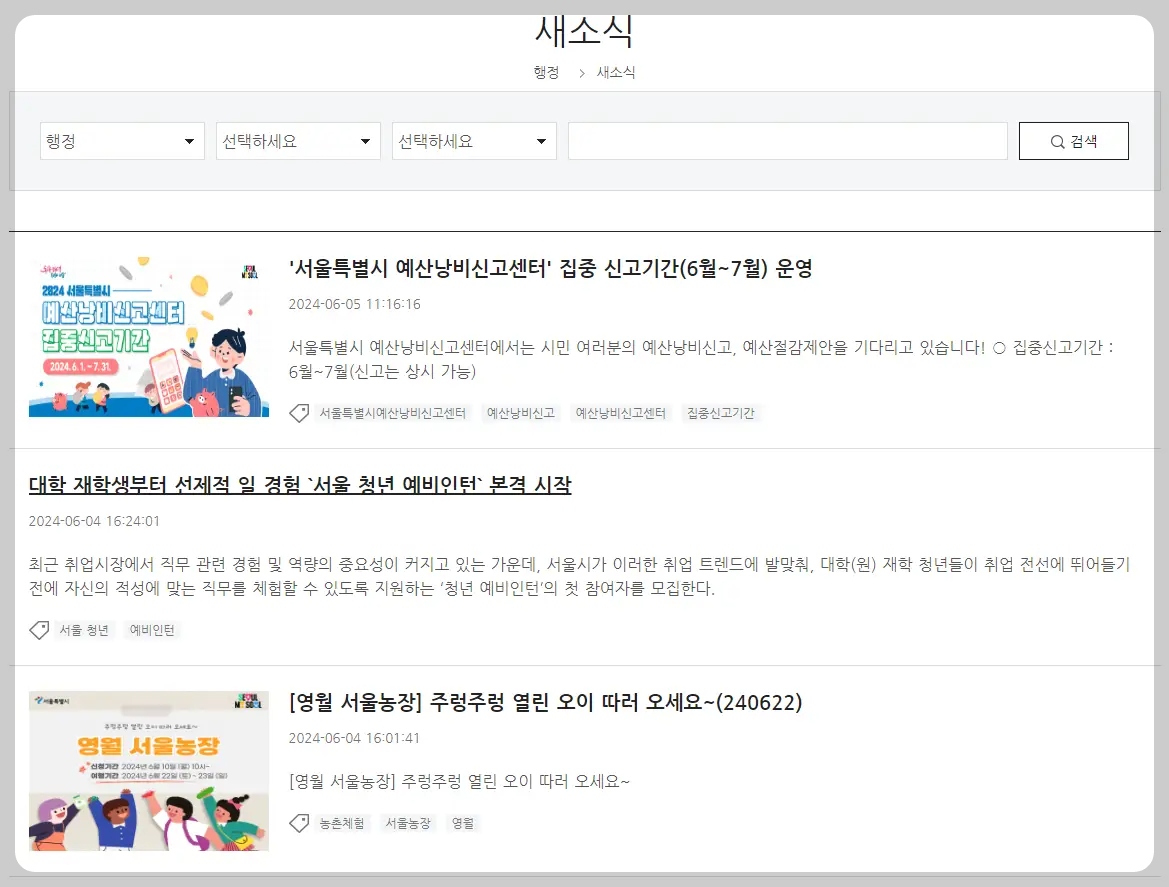
Task: Click the tag icon next to 서울 청년 tags
Action: point(40,629)
